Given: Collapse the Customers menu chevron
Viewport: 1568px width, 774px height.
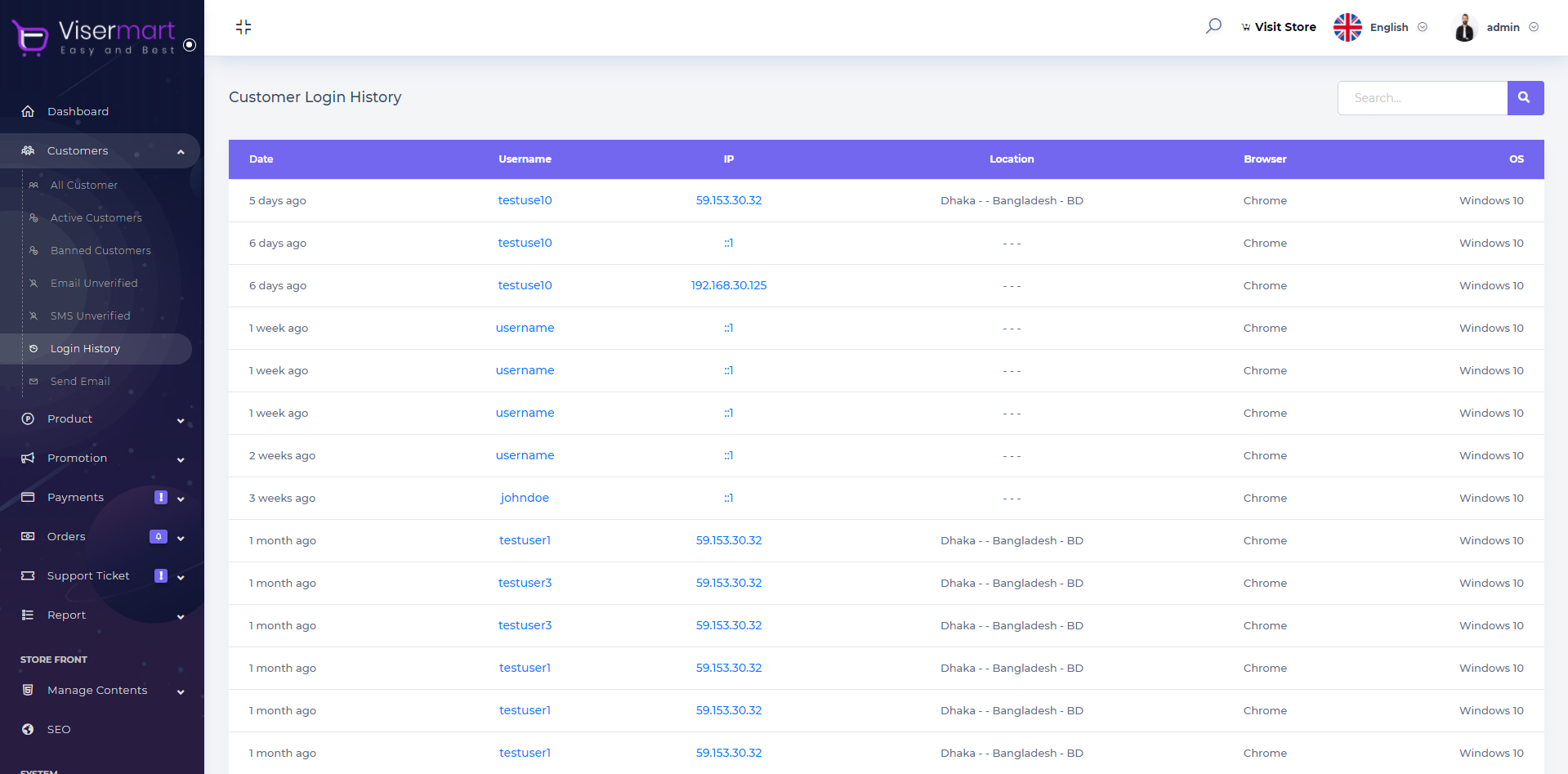Looking at the screenshot, I should [x=181, y=151].
